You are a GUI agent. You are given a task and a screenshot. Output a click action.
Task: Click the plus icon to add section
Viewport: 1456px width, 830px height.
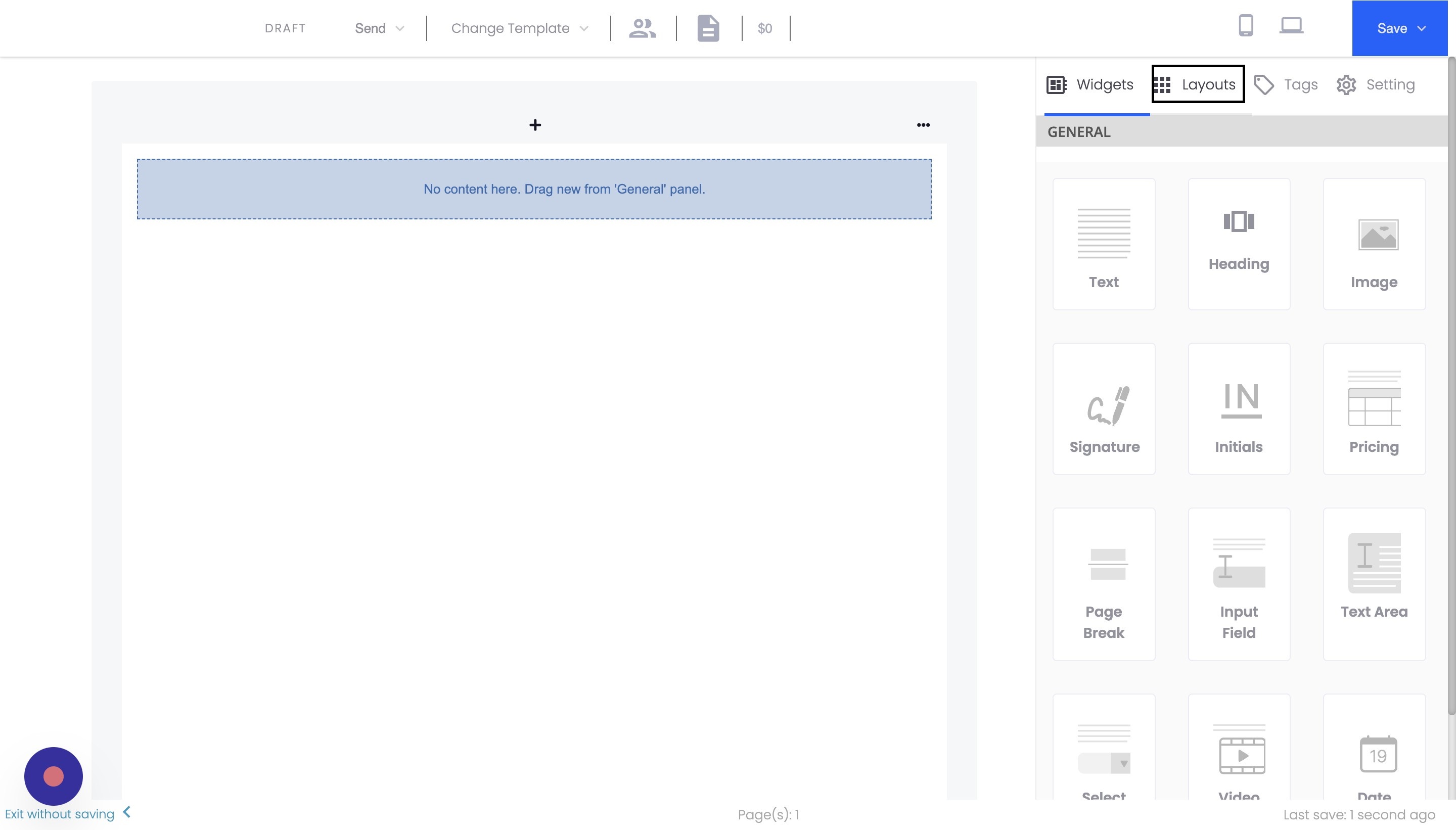coord(535,125)
